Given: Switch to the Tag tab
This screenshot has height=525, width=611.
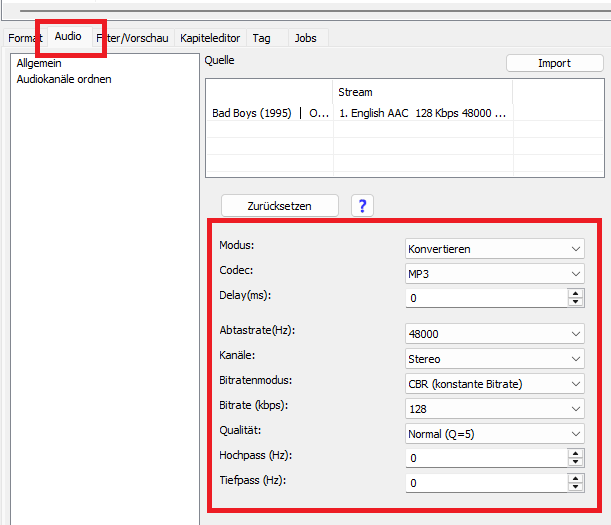Looking at the screenshot, I should [261, 38].
